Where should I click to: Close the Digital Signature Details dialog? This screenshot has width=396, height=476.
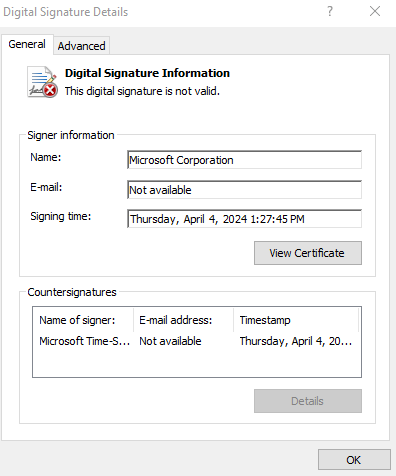pyautogui.click(x=375, y=11)
